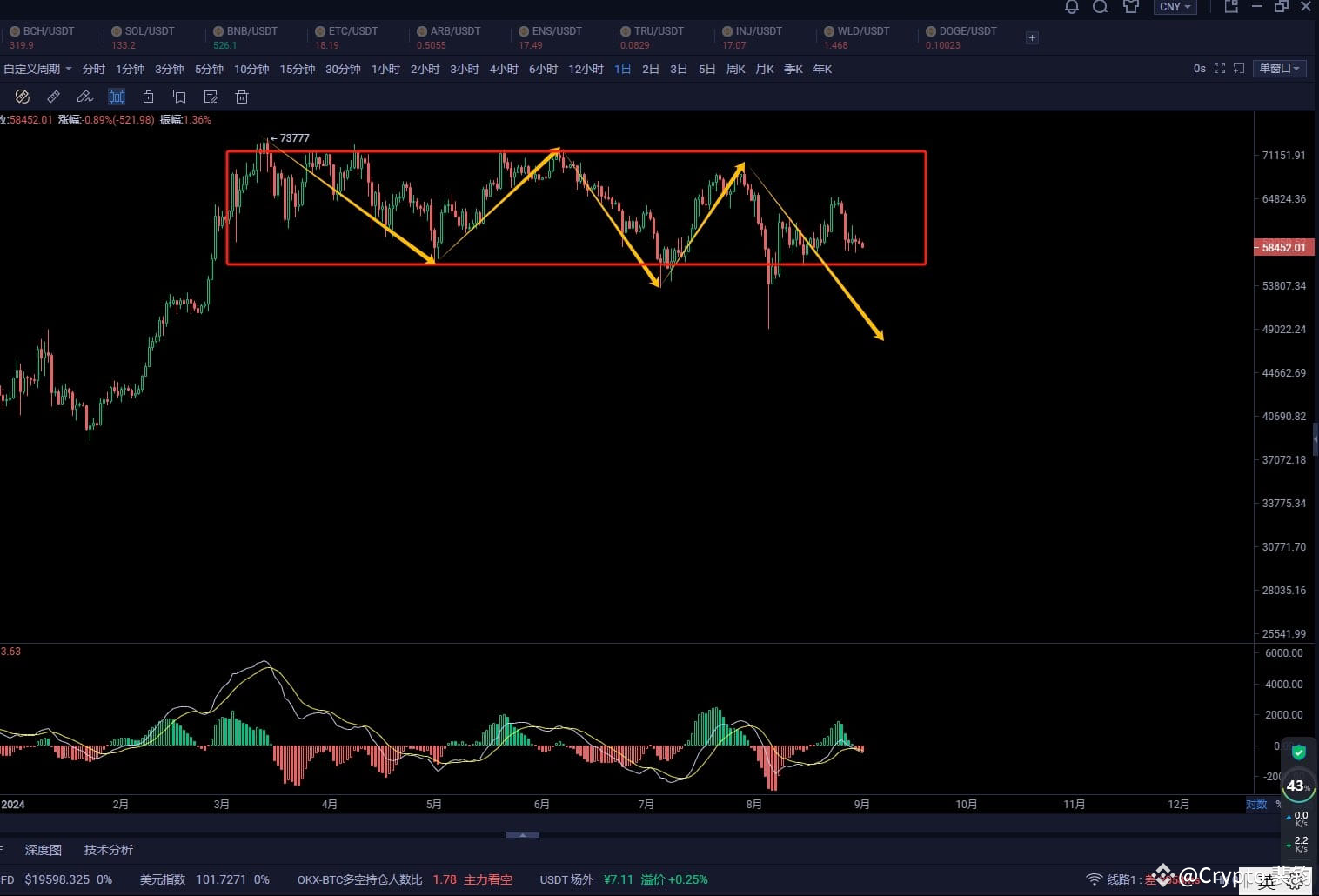Image resolution: width=1319 pixels, height=896 pixels.
Task: Open the 技术分析 technical analysis tab
Action: point(109,850)
